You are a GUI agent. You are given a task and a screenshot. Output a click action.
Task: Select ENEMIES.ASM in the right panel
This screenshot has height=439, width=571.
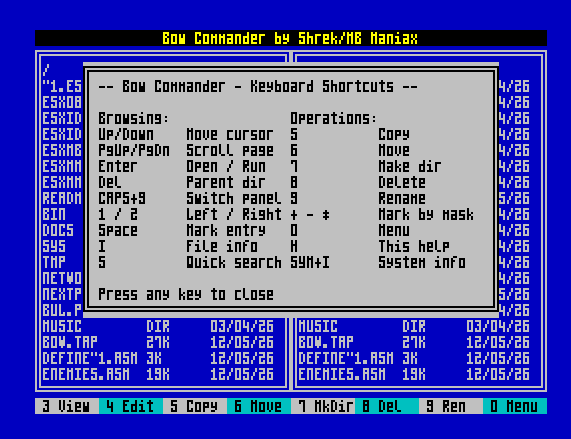414,374
